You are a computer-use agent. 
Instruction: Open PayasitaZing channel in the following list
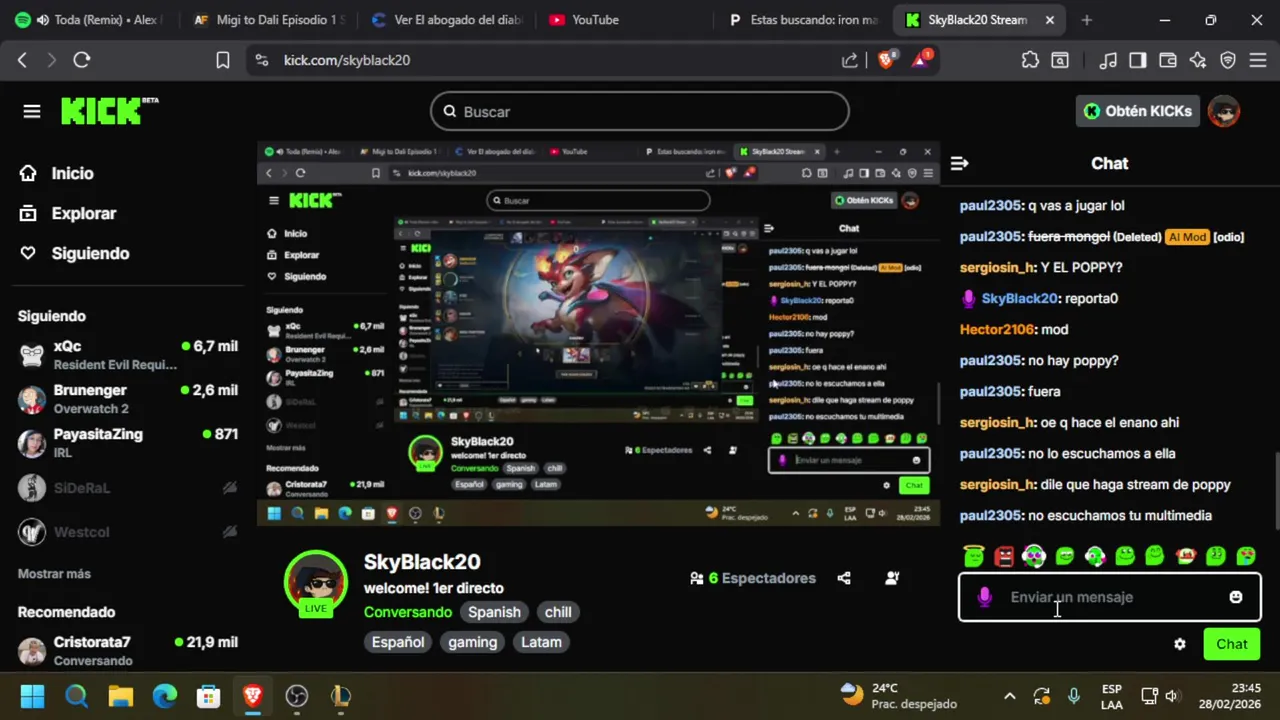pyautogui.click(x=128, y=443)
